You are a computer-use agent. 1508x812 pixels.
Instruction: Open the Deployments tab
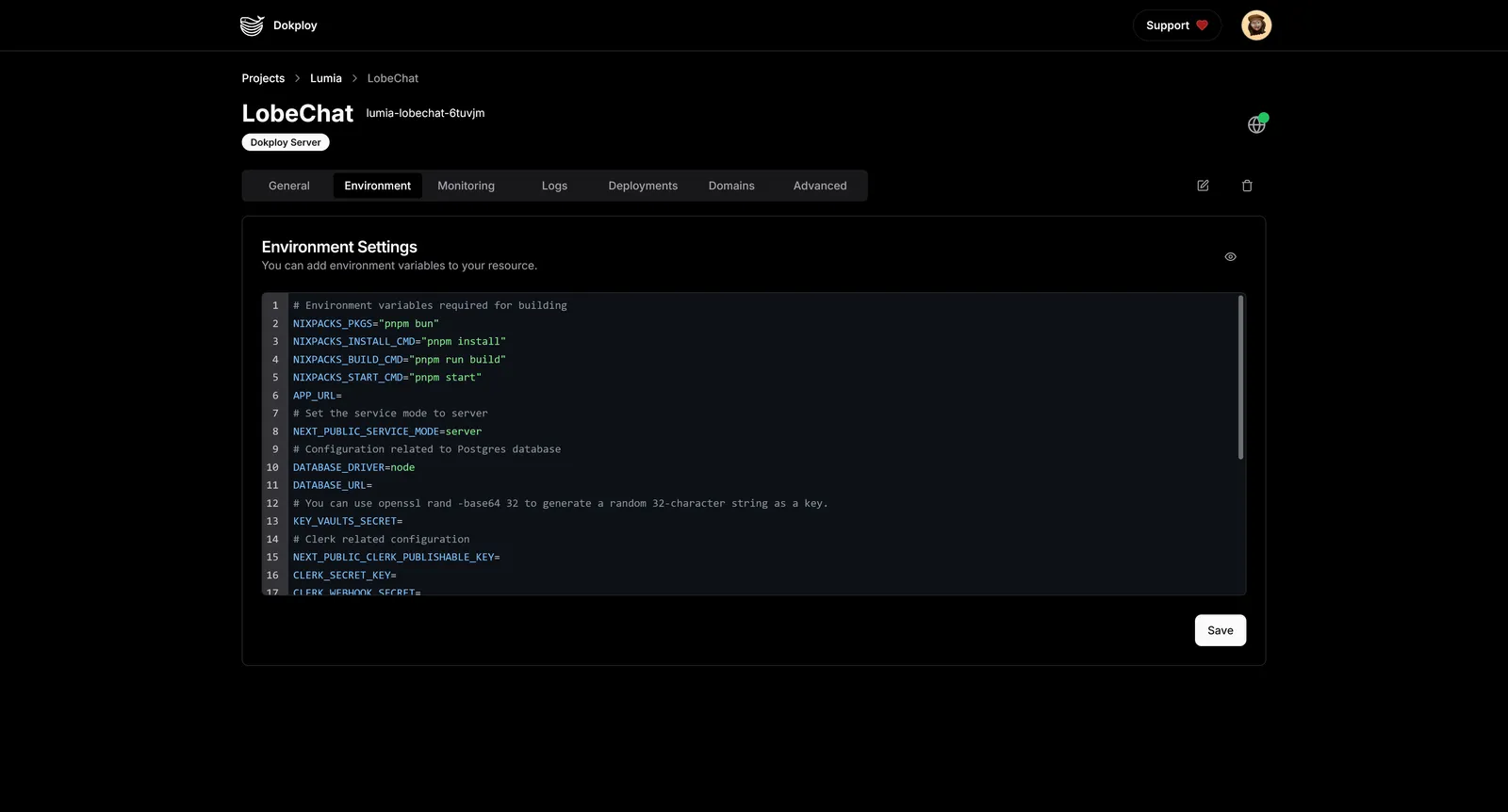click(643, 186)
